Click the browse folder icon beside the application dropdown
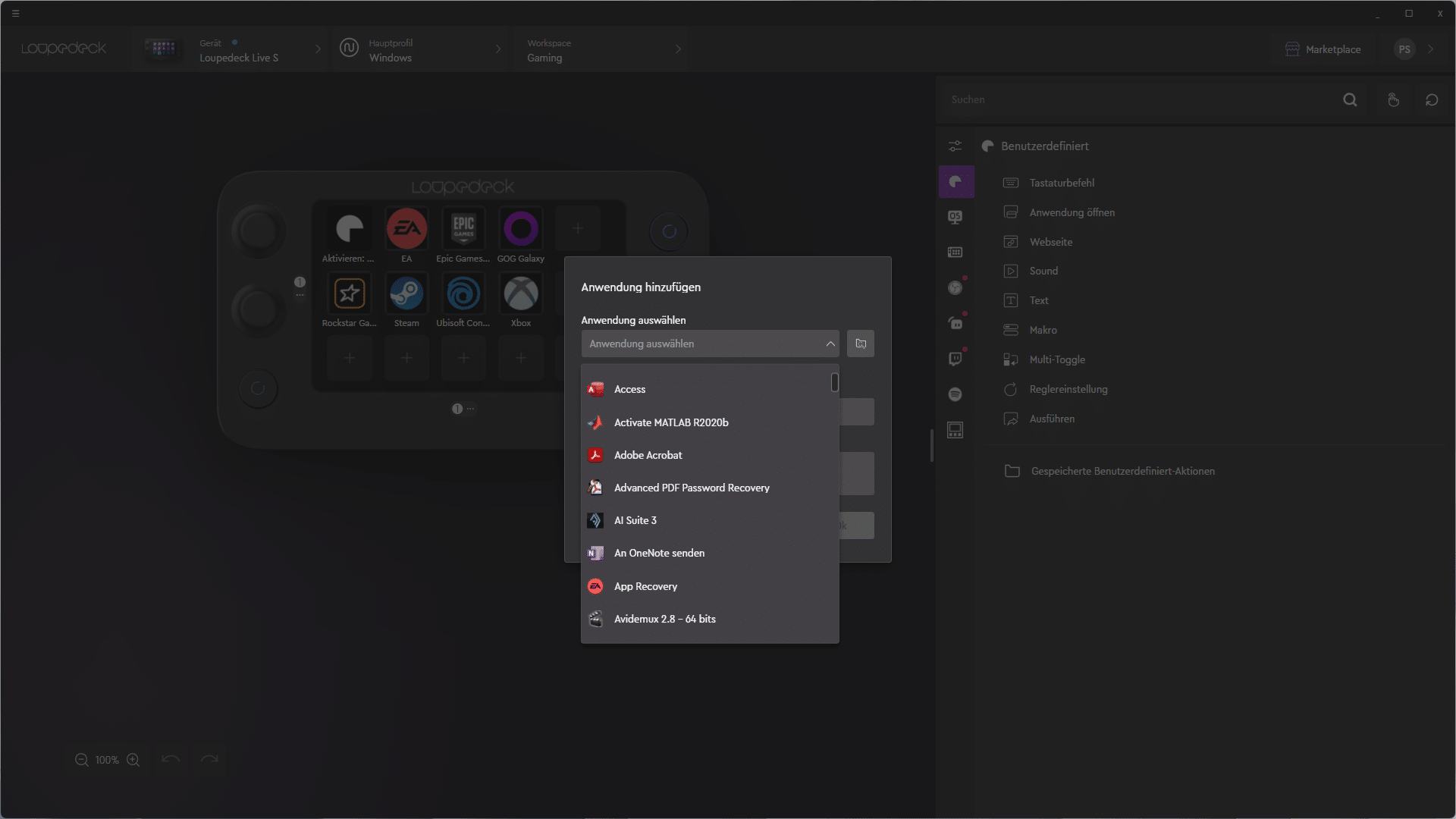This screenshot has width=1456, height=819. (861, 344)
